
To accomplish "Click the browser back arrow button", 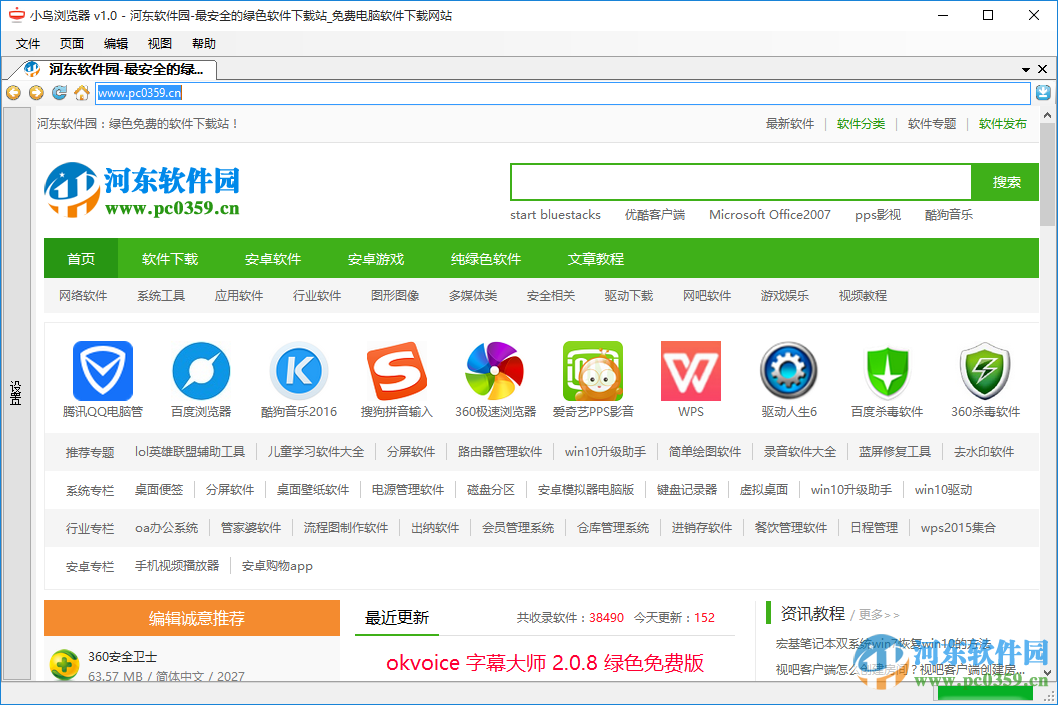I will click(x=13, y=93).
